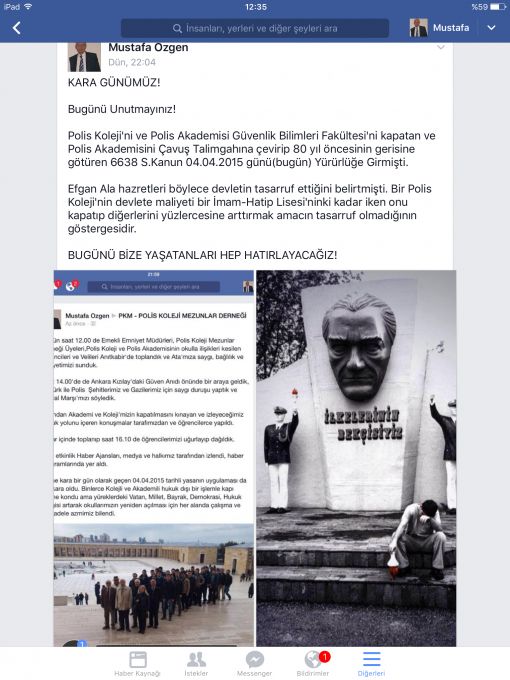Open the Atatürk monument photo

356,458
